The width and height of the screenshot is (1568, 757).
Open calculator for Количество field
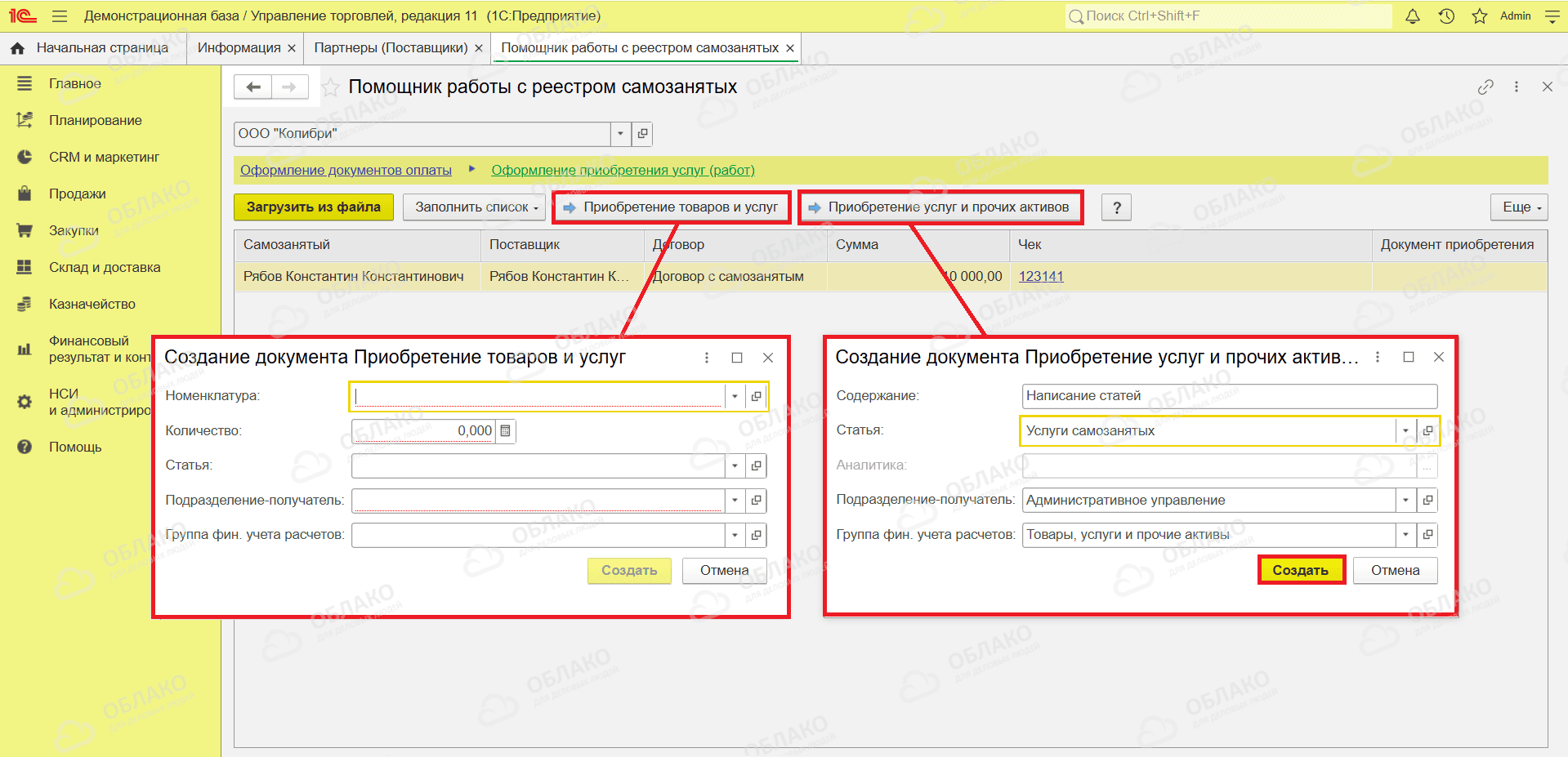pos(506,431)
